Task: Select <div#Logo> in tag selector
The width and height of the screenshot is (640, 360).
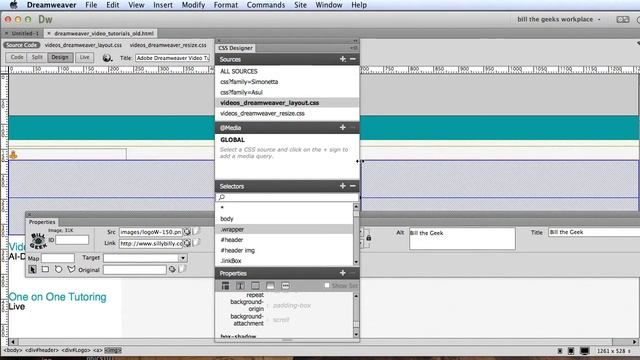Action: (x=76, y=350)
